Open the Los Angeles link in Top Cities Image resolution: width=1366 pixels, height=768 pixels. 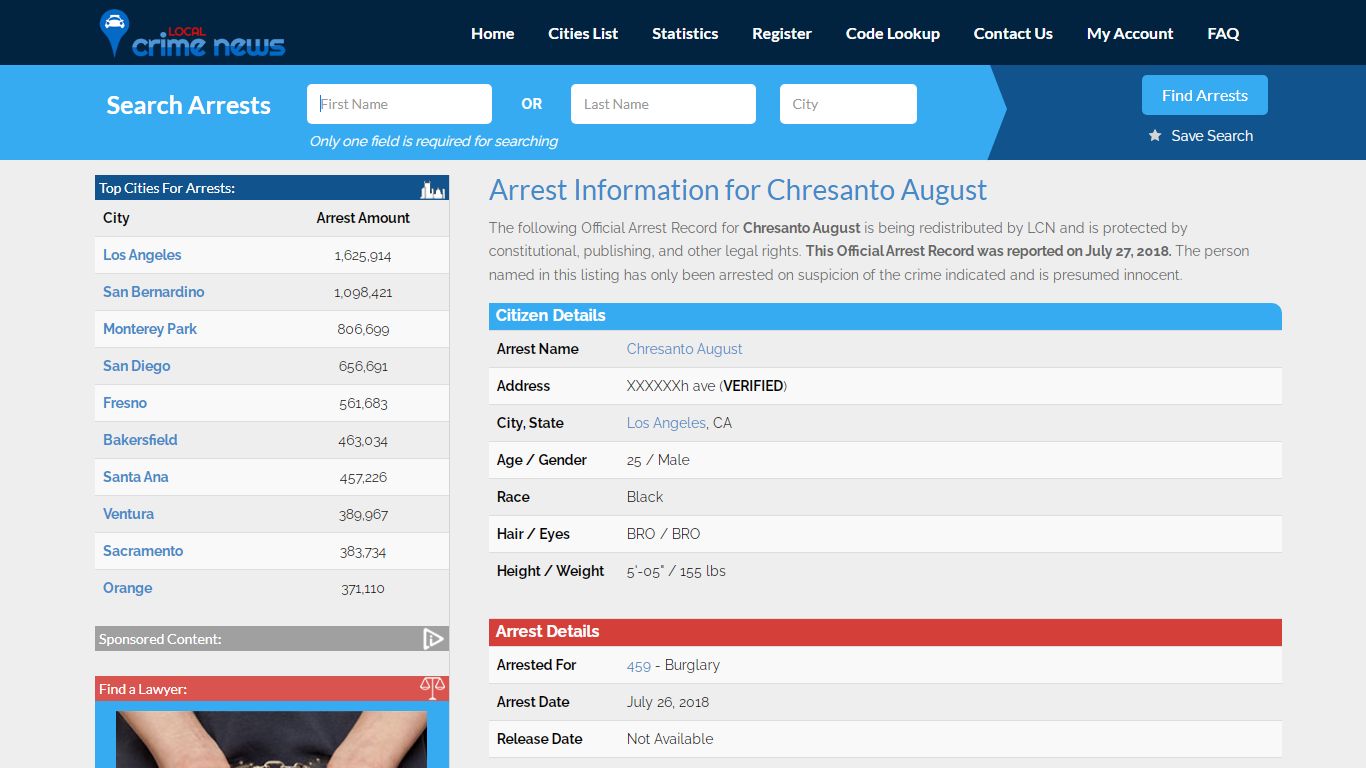142,255
